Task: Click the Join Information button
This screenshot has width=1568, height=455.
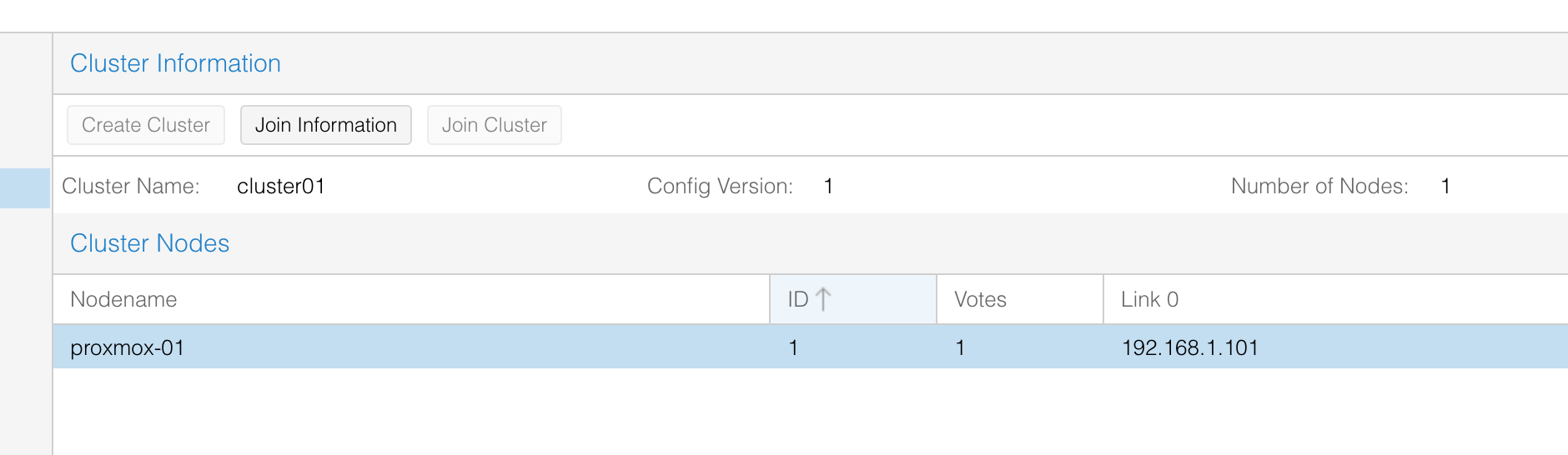Action: 325,125
